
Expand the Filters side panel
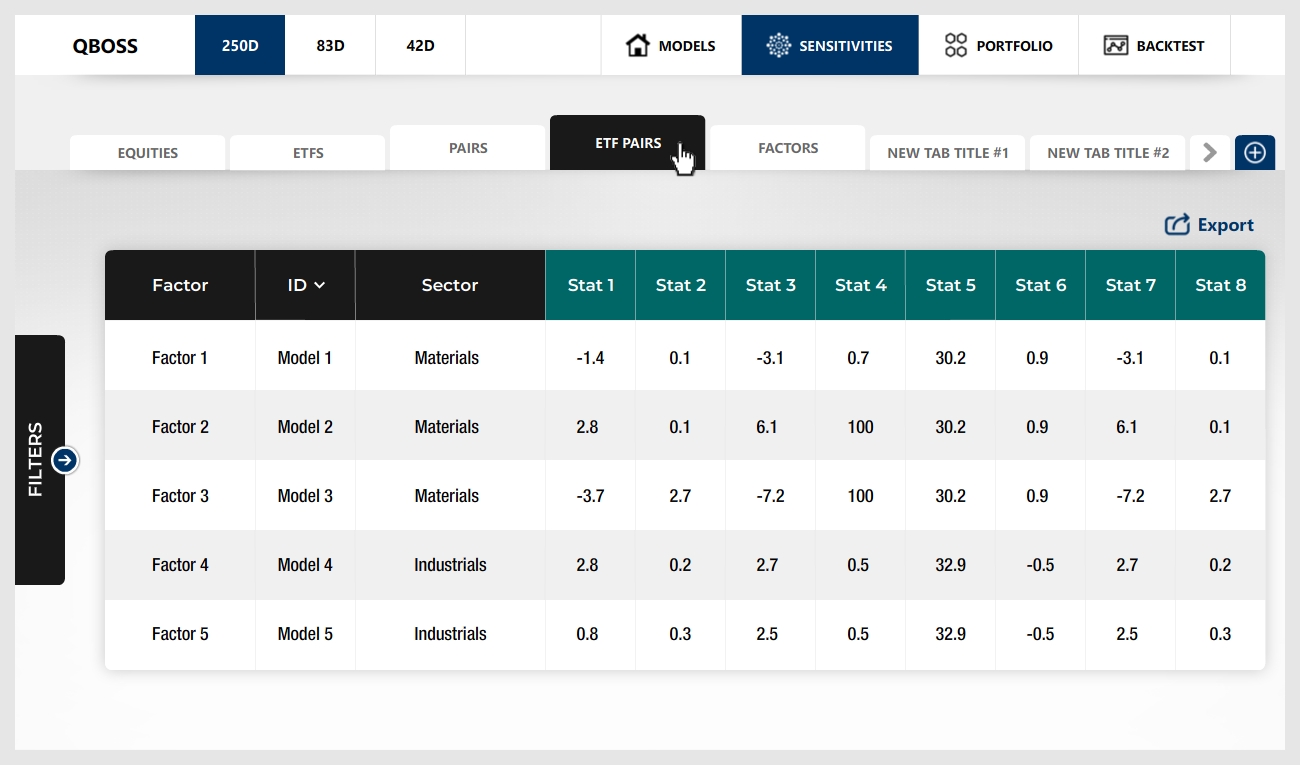tap(37, 460)
